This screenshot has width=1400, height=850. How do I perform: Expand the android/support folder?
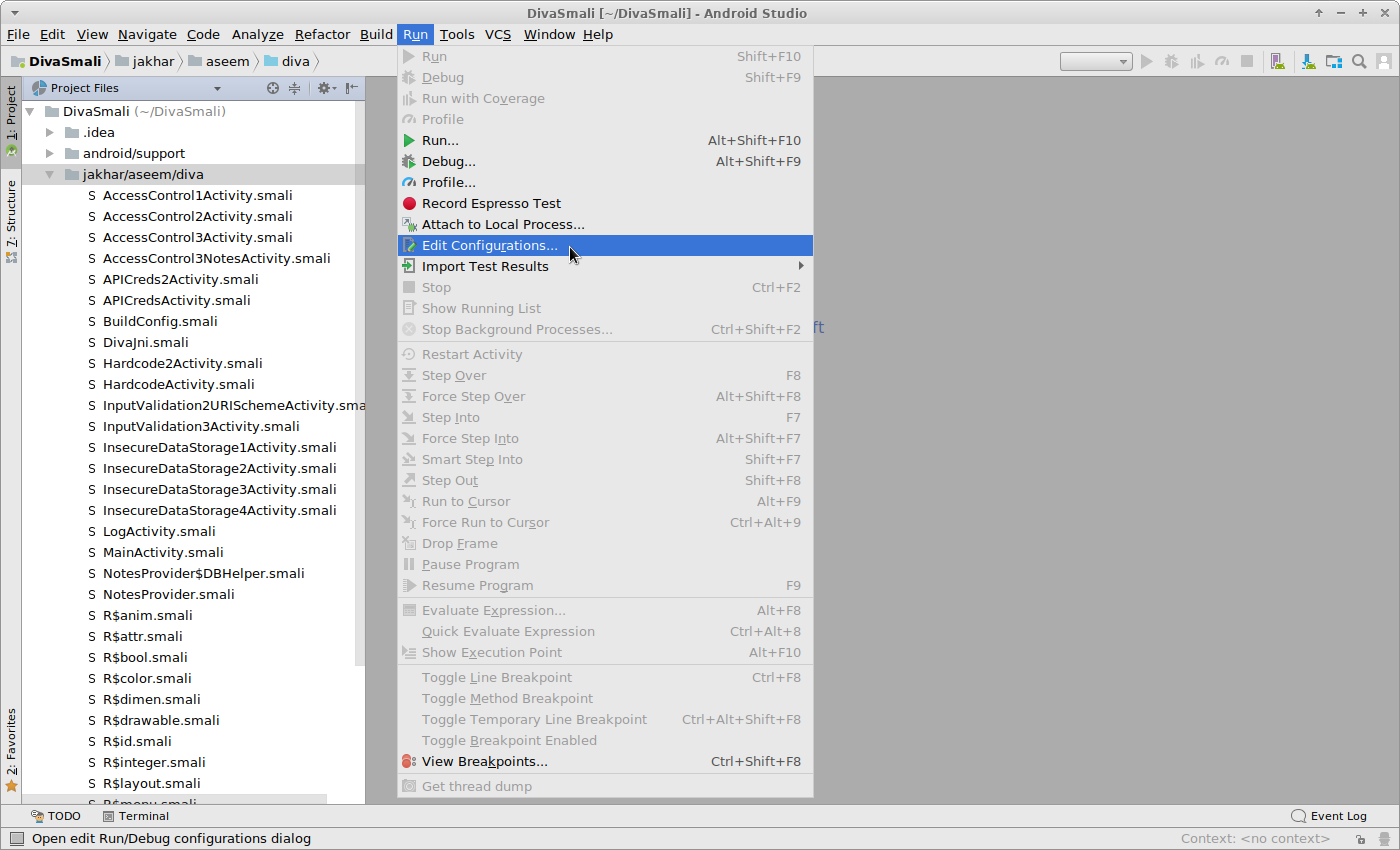[50, 153]
